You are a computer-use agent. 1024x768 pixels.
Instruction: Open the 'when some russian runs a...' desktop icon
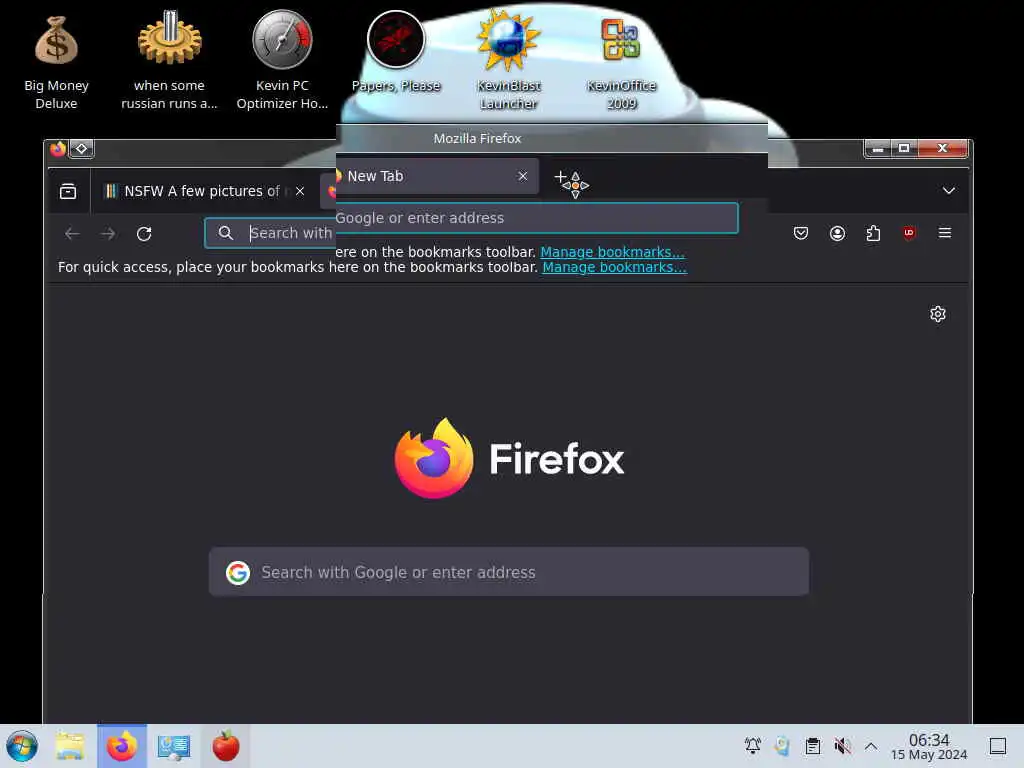(169, 60)
